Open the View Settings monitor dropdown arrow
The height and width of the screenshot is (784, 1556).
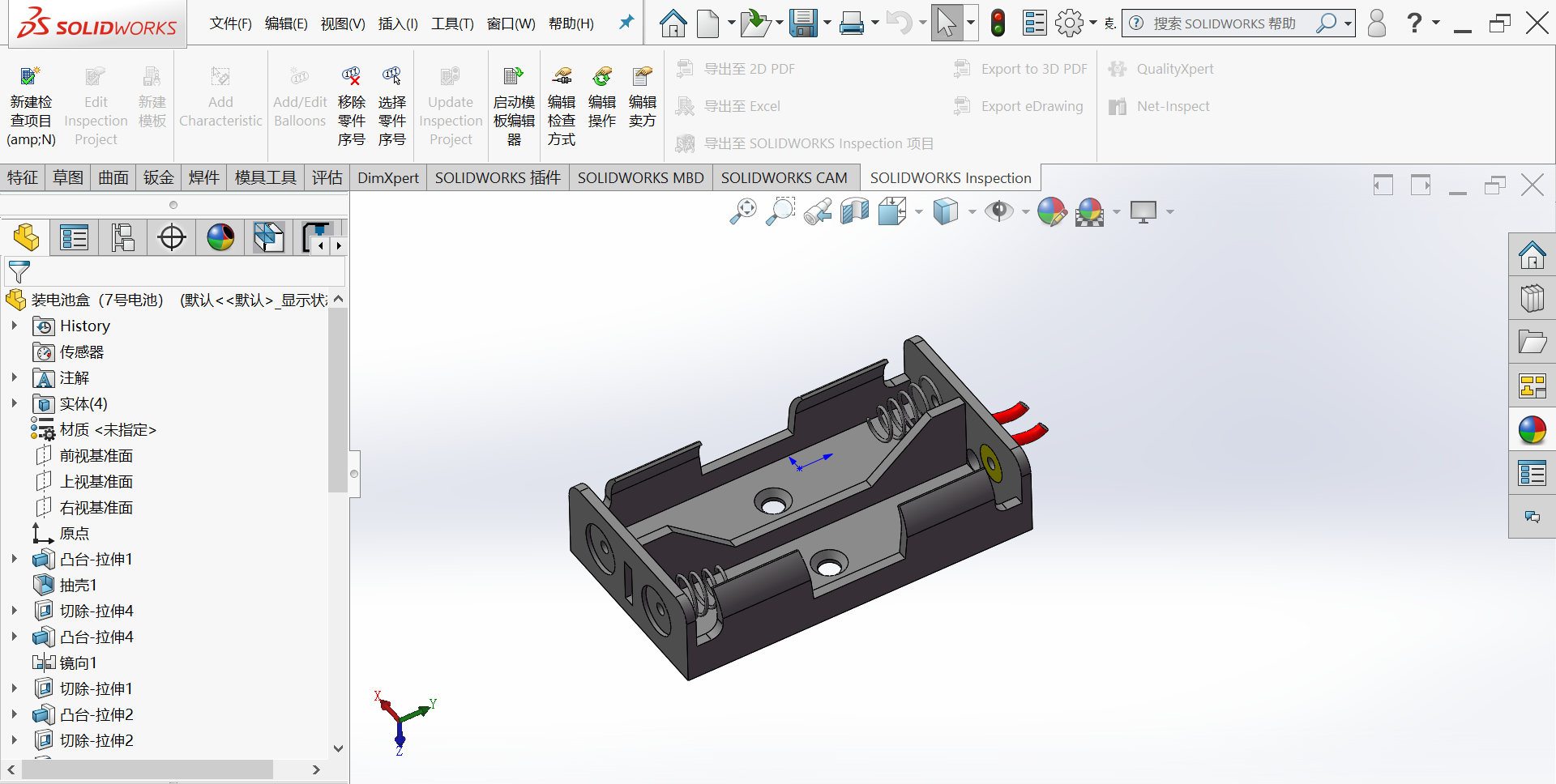click(x=1169, y=212)
